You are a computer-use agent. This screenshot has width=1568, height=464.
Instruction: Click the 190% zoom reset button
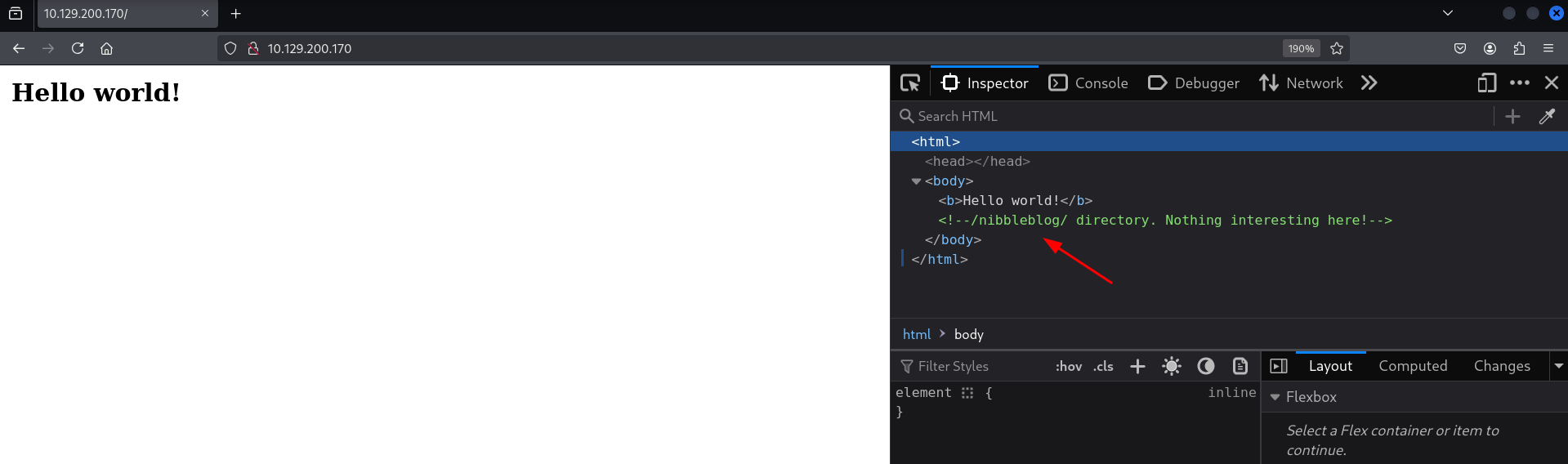click(x=1301, y=49)
